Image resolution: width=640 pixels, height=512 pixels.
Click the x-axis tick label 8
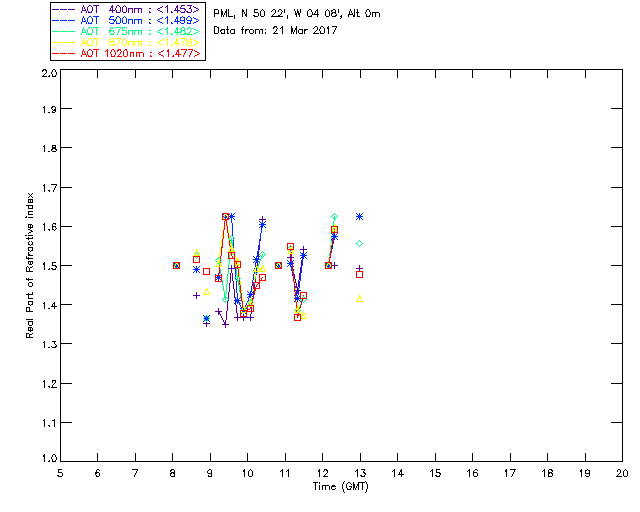[173, 473]
